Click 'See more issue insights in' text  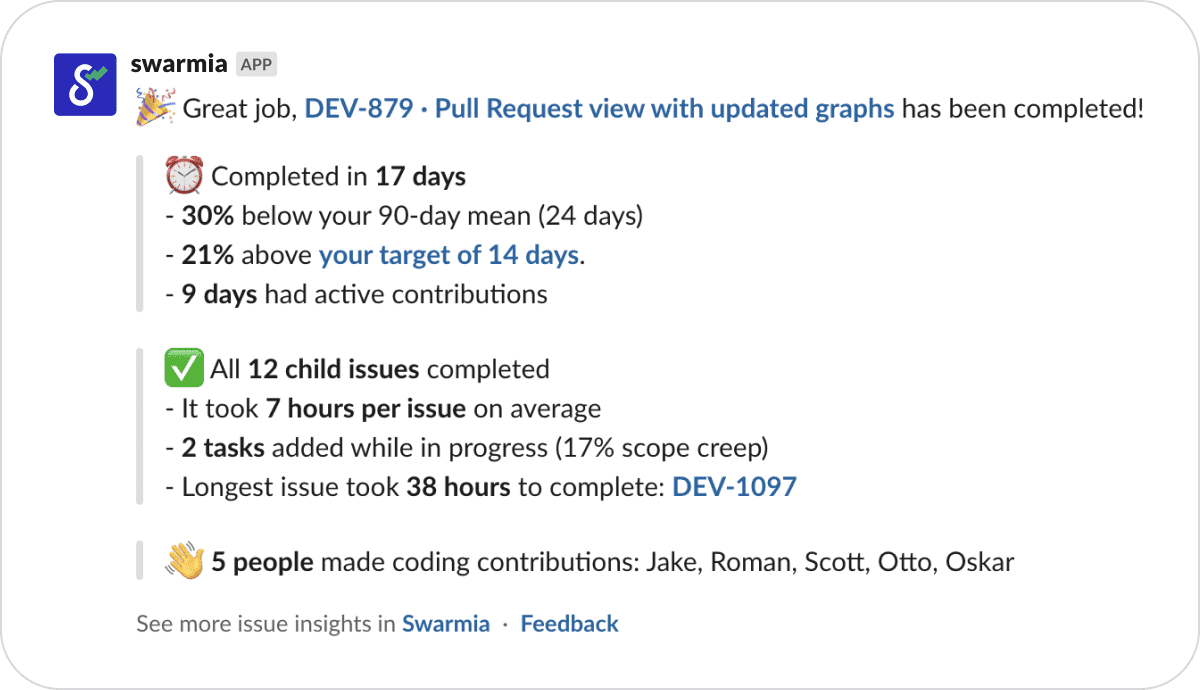click(x=266, y=624)
